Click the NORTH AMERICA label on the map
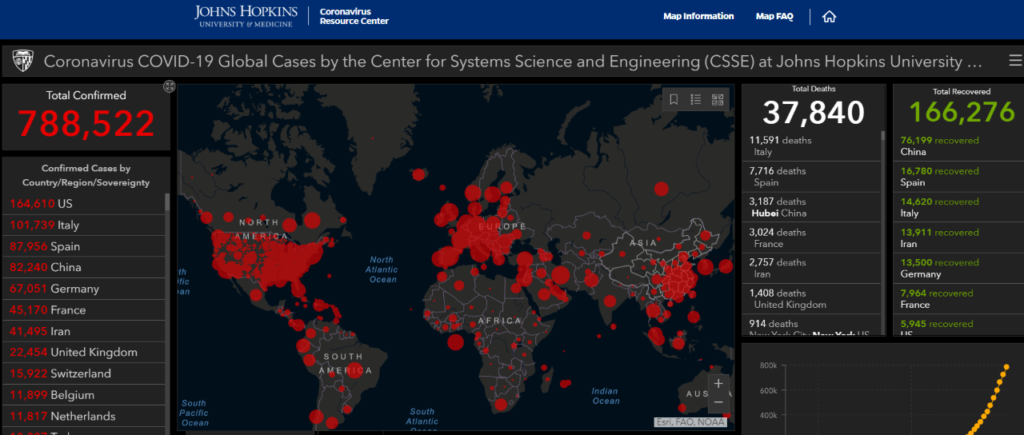Viewport: 1024px width, 435px height. click(263, 229)
